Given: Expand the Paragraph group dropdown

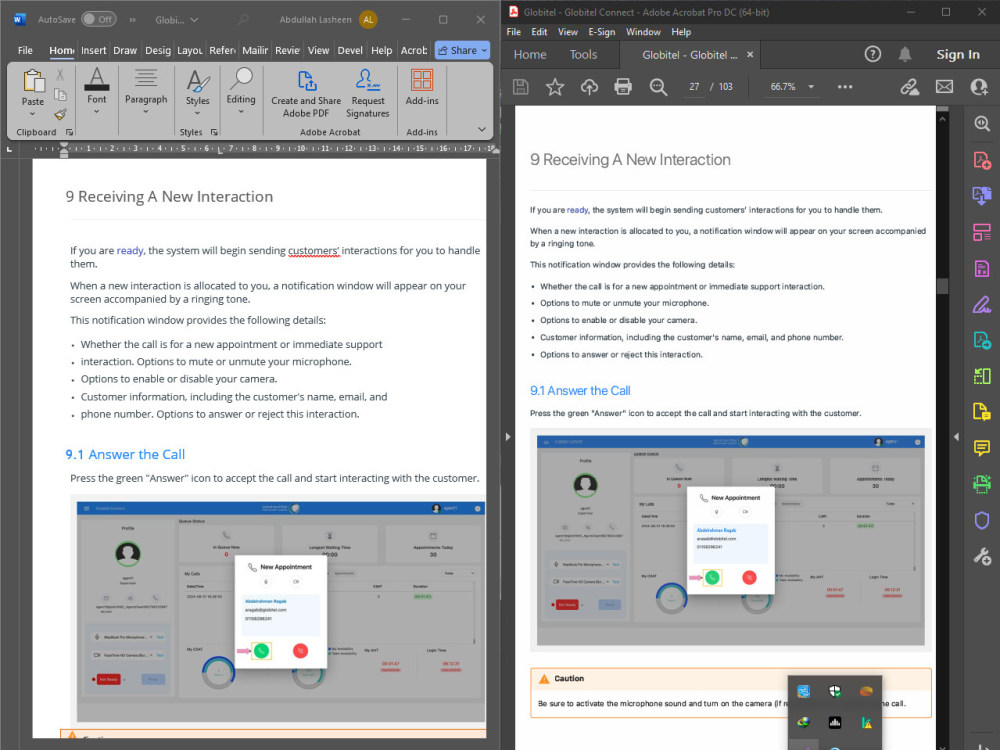Looking at the screenshot, I should point(145,112).
